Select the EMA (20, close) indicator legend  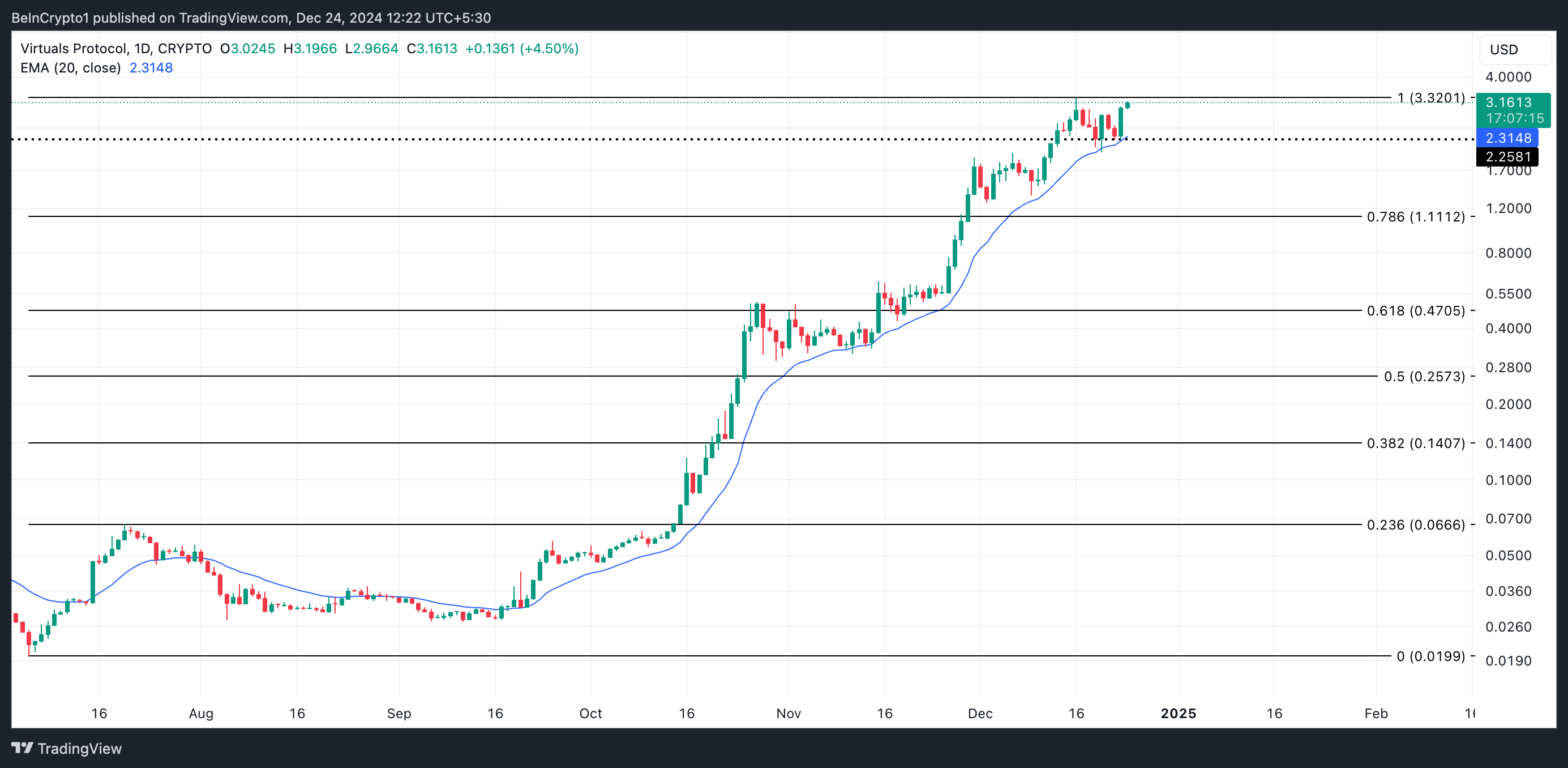point(71,67)
